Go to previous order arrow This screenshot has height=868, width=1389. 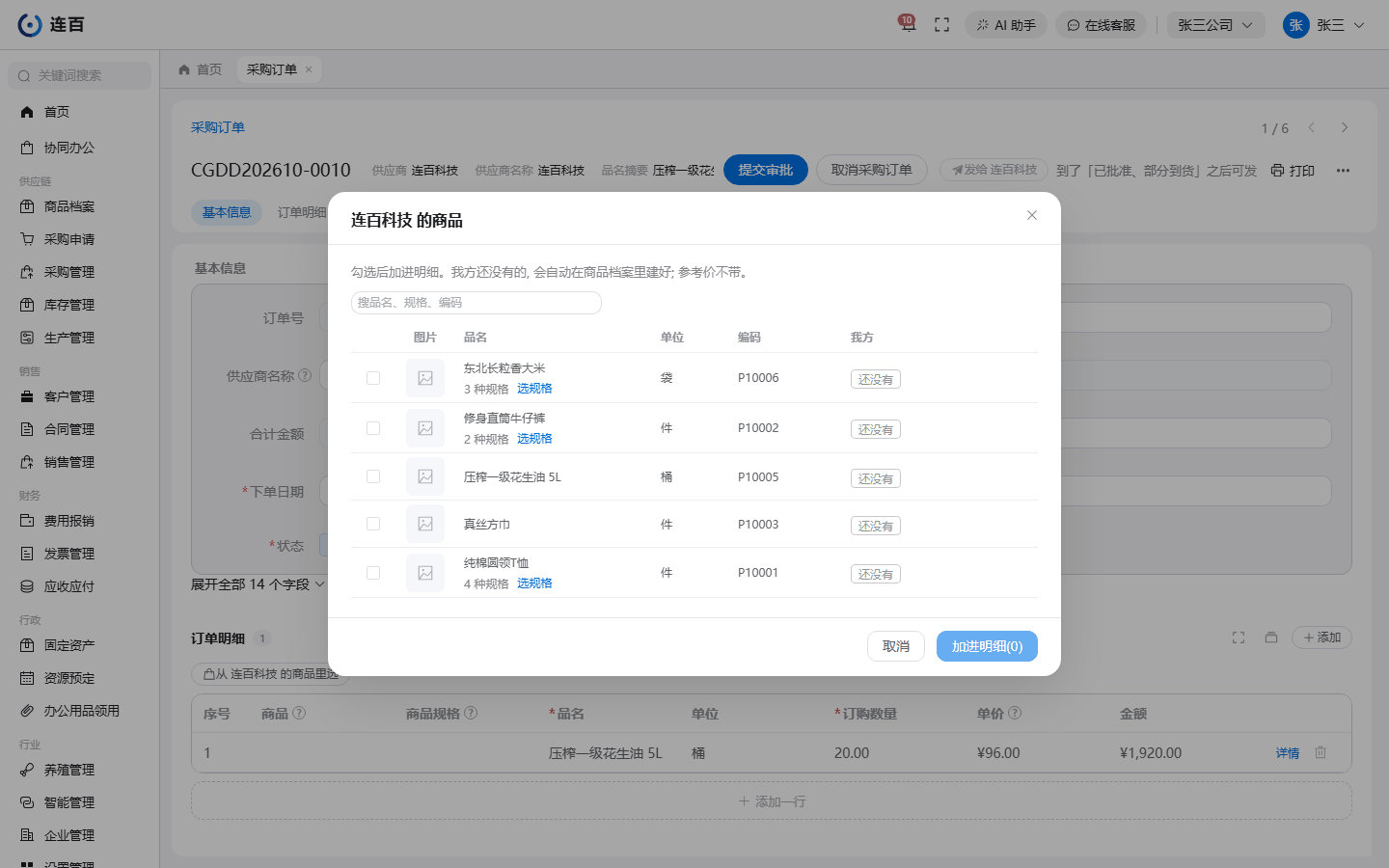[1312, 127]
